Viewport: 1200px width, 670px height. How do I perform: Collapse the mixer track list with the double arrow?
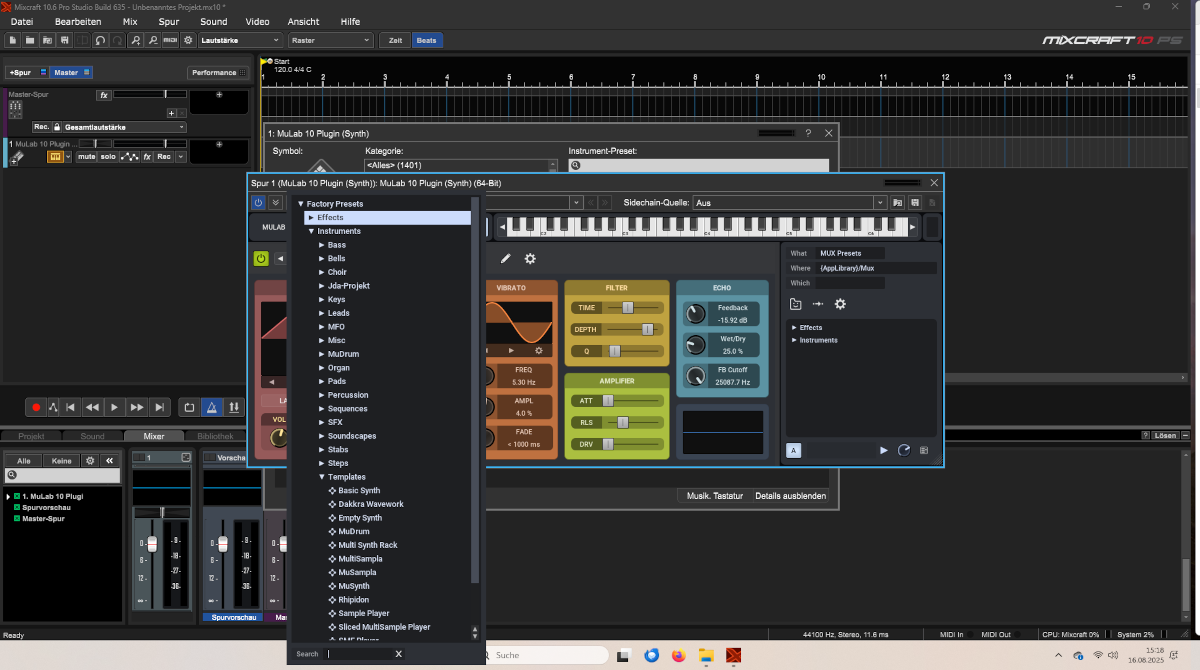[109, 460]
